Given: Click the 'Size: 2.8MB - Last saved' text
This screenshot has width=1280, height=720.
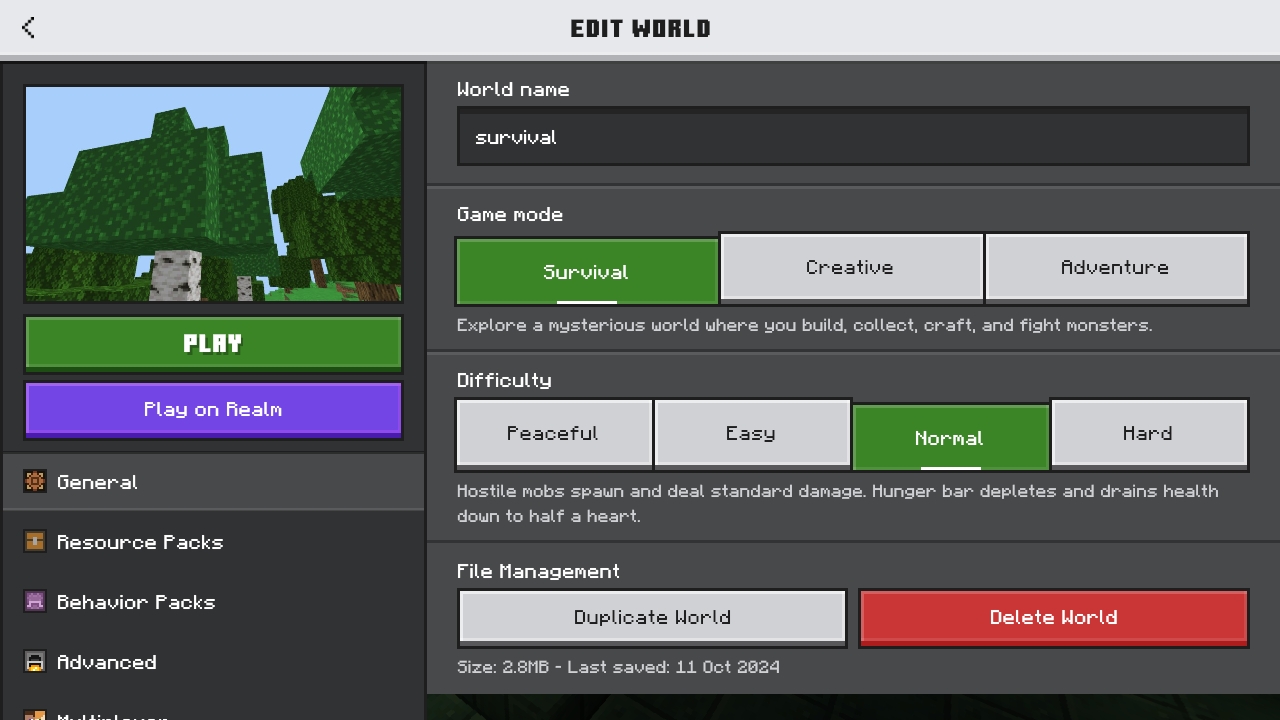Looking at the screenshot, I should coord(618,667).
